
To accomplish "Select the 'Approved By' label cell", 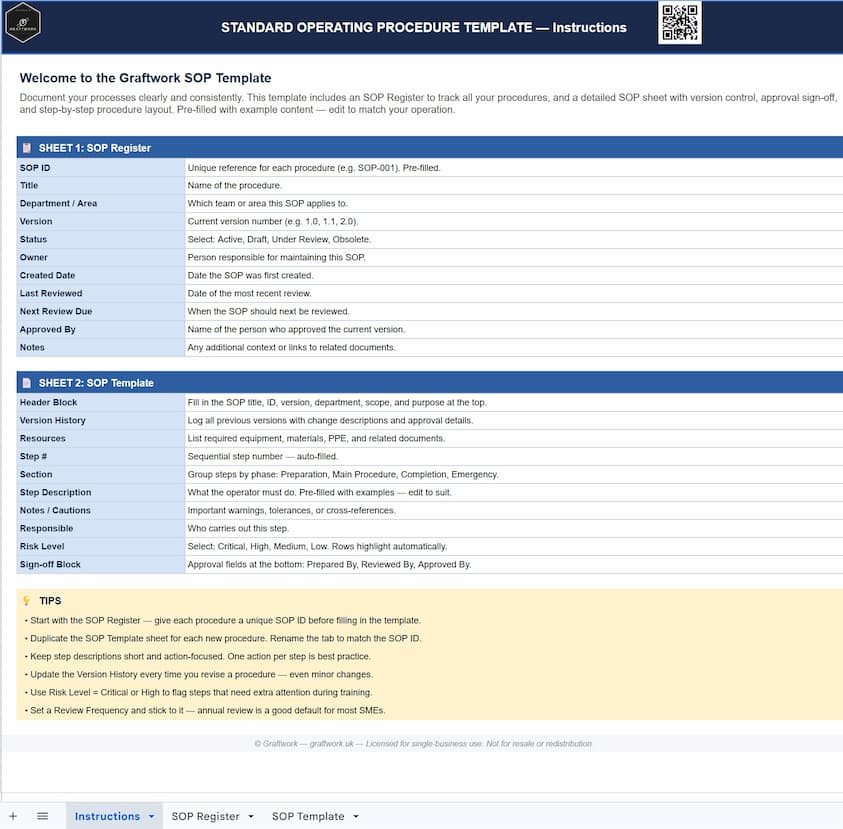I will tap(101, 330).
